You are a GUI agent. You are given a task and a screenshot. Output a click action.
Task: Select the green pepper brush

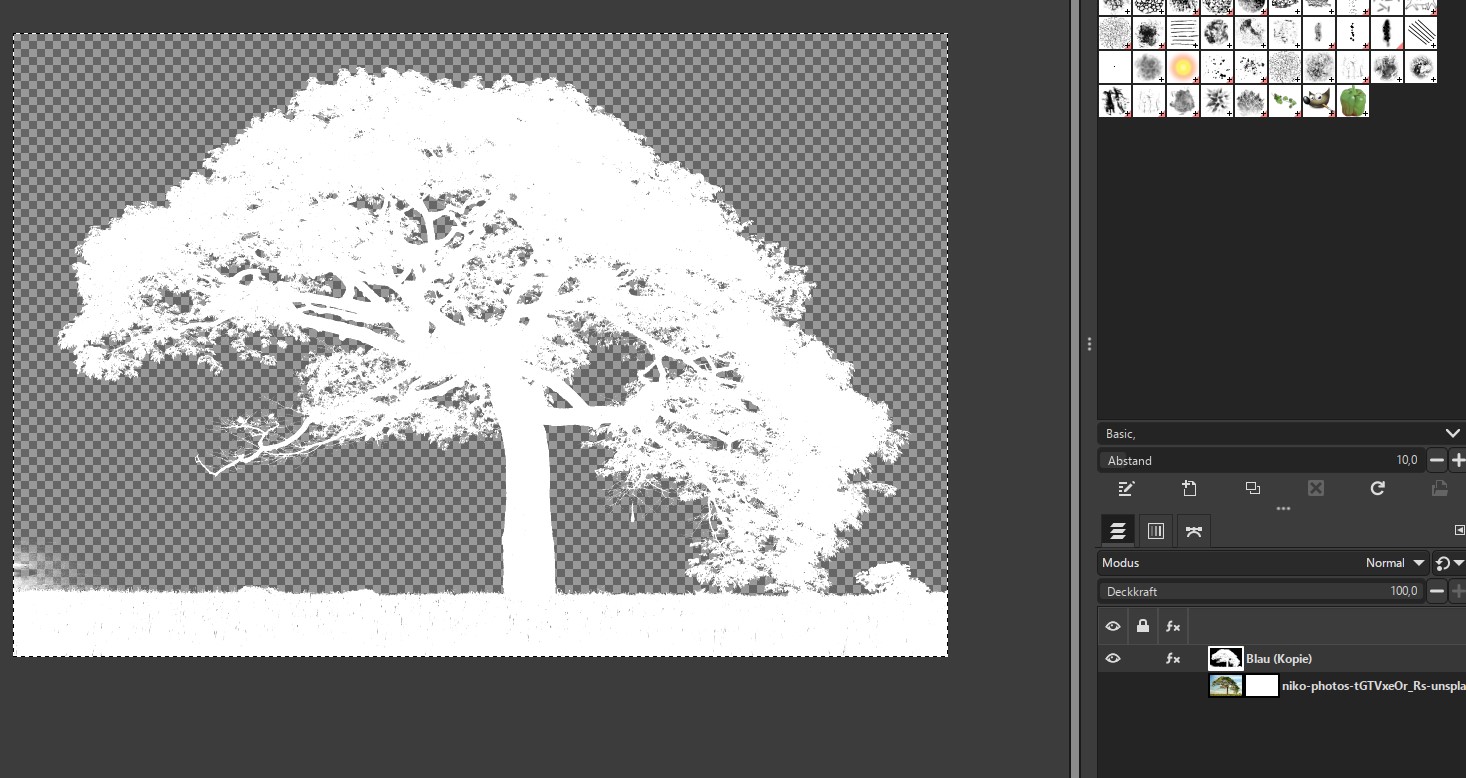(1352, 101)
